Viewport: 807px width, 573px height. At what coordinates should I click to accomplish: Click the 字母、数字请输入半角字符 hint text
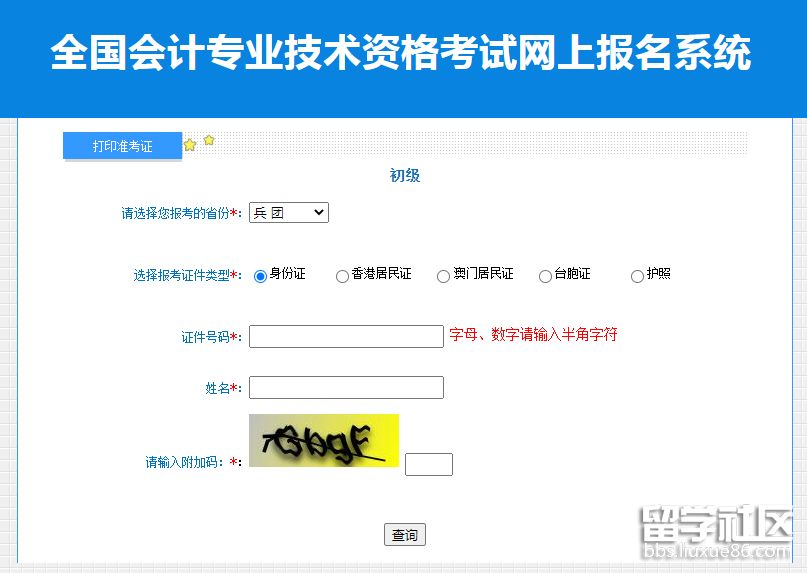(x=533, y=335)
